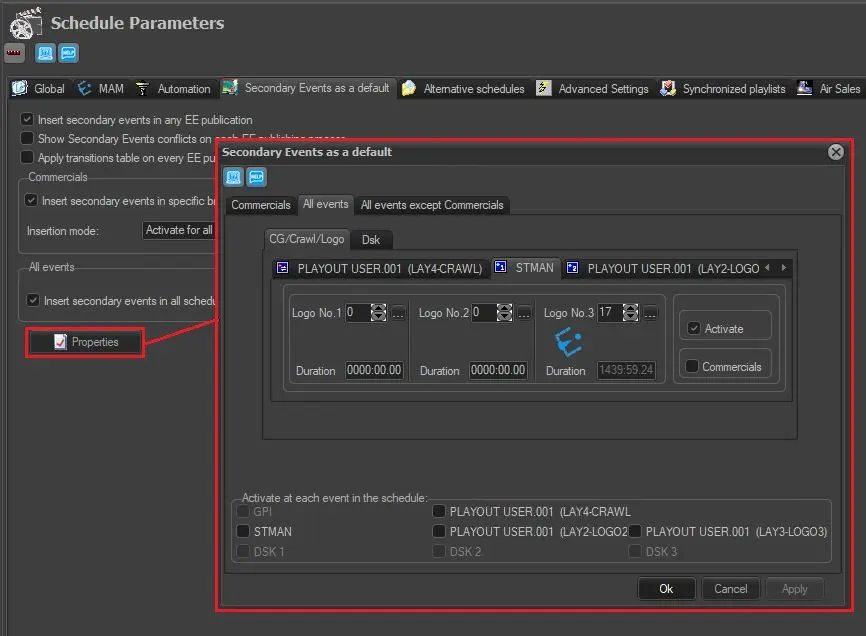Click the first blue icon in the dialog toolbar
The image size is (866, 636).
[233, 177]
